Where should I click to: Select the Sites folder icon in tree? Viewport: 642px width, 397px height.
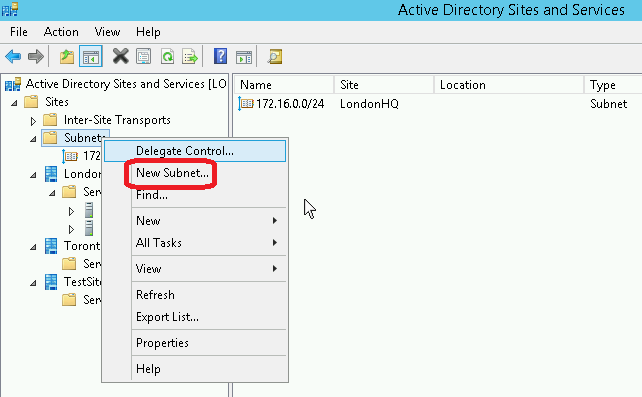point(31,101)
